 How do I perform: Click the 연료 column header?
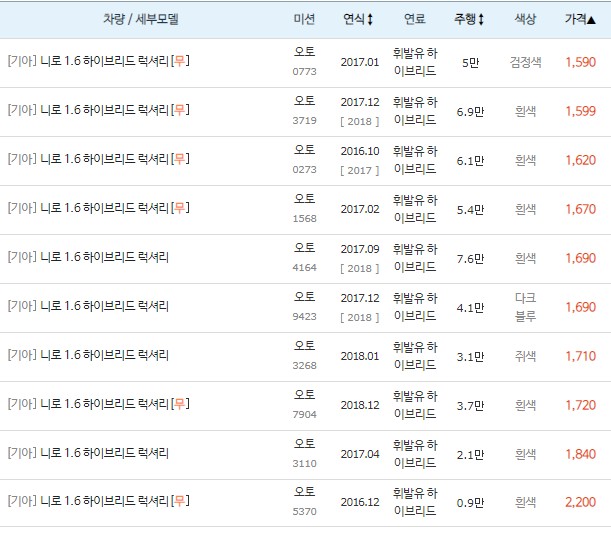[415, 19]
